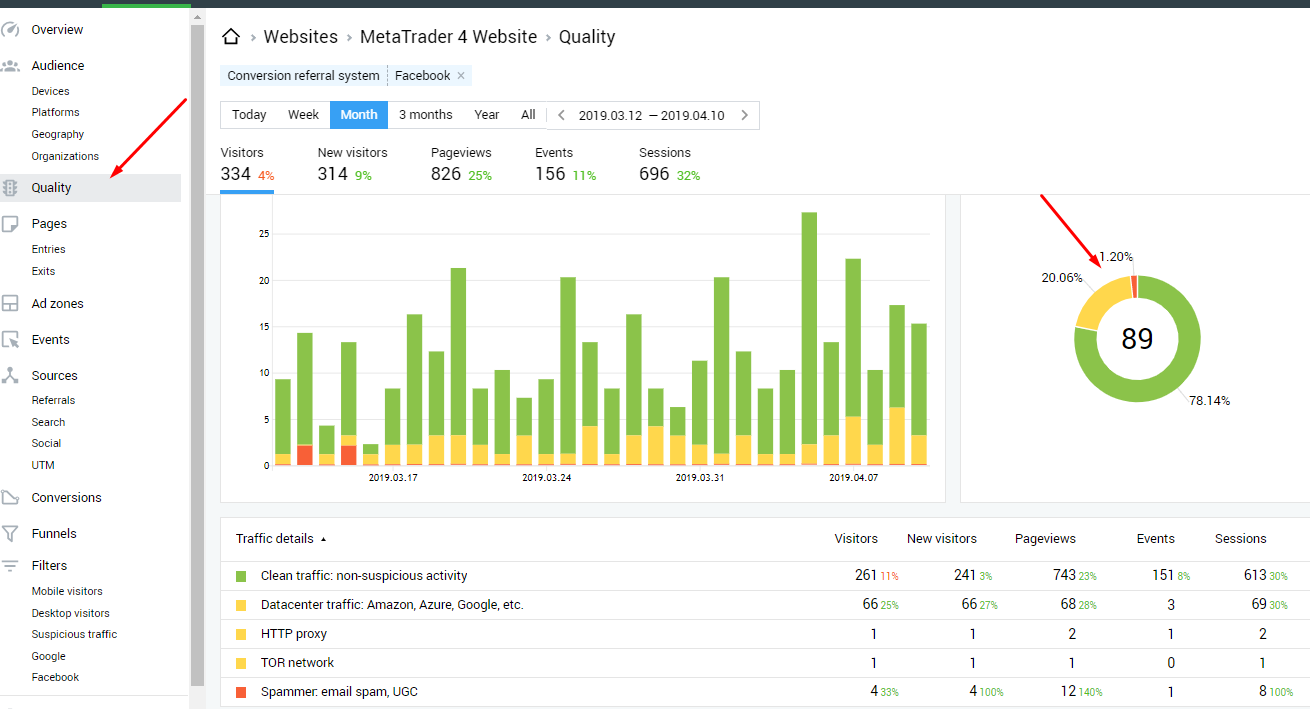1310x709 pixels.
Task: Sort table by Traffic details header
Action: 274,539
